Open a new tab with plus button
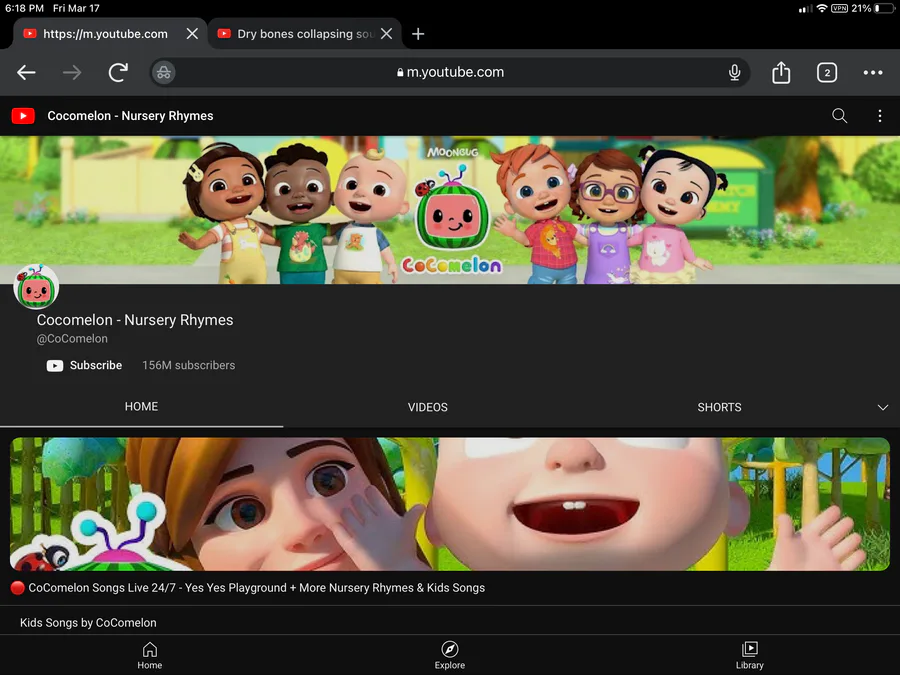The height and width of the screenshot is (675, 900). point(418,34)
